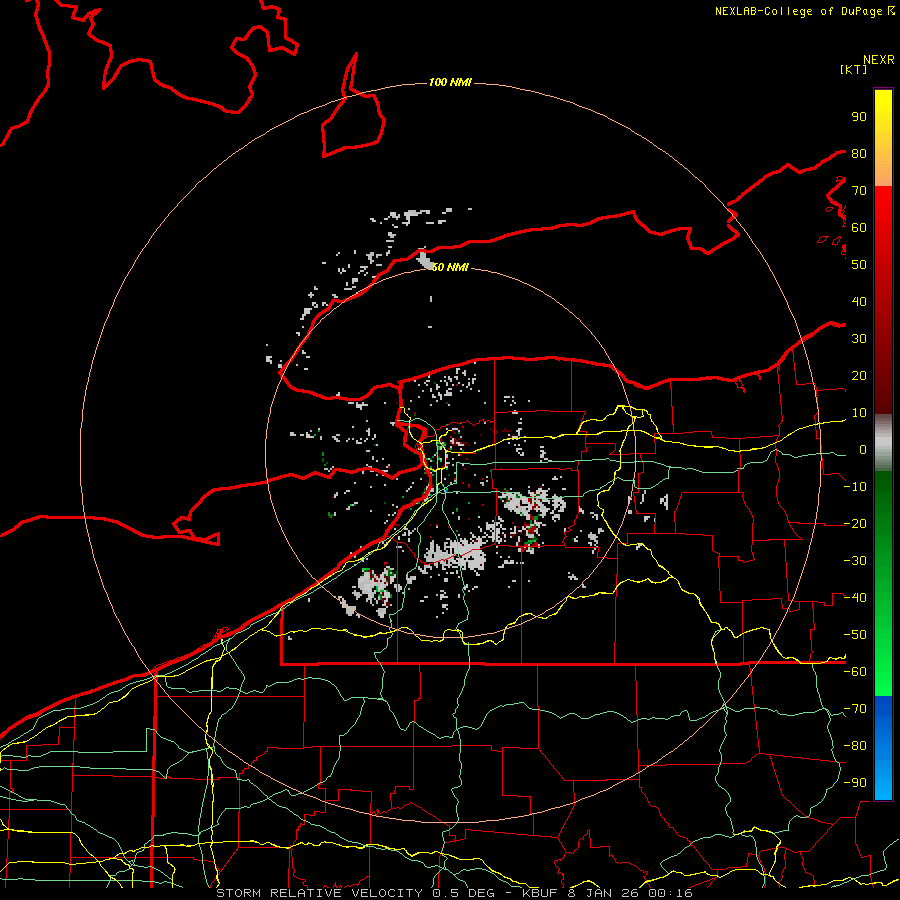The width and height of the screenshot is (900, 900).
Task: Click the 50 value on the velocity scale
Action: [x=859, y=265]
